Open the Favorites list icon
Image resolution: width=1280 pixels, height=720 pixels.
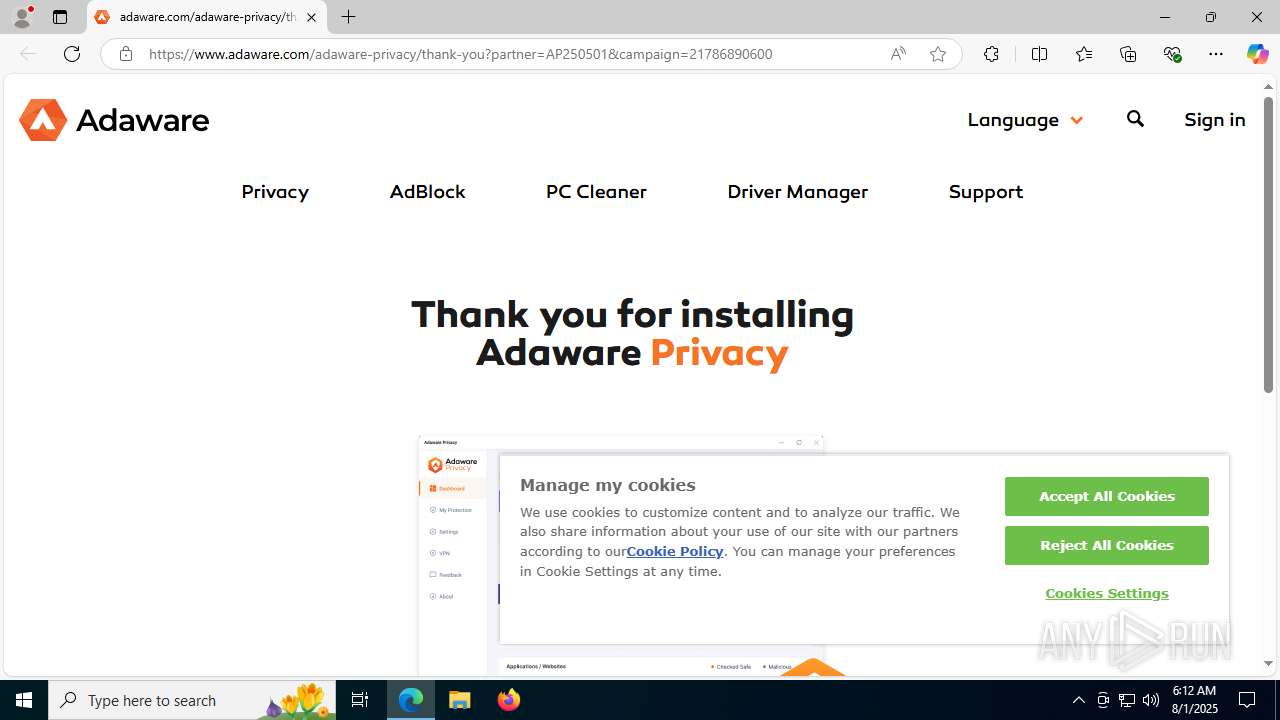pyautogui.click(x=1084, y=54)
